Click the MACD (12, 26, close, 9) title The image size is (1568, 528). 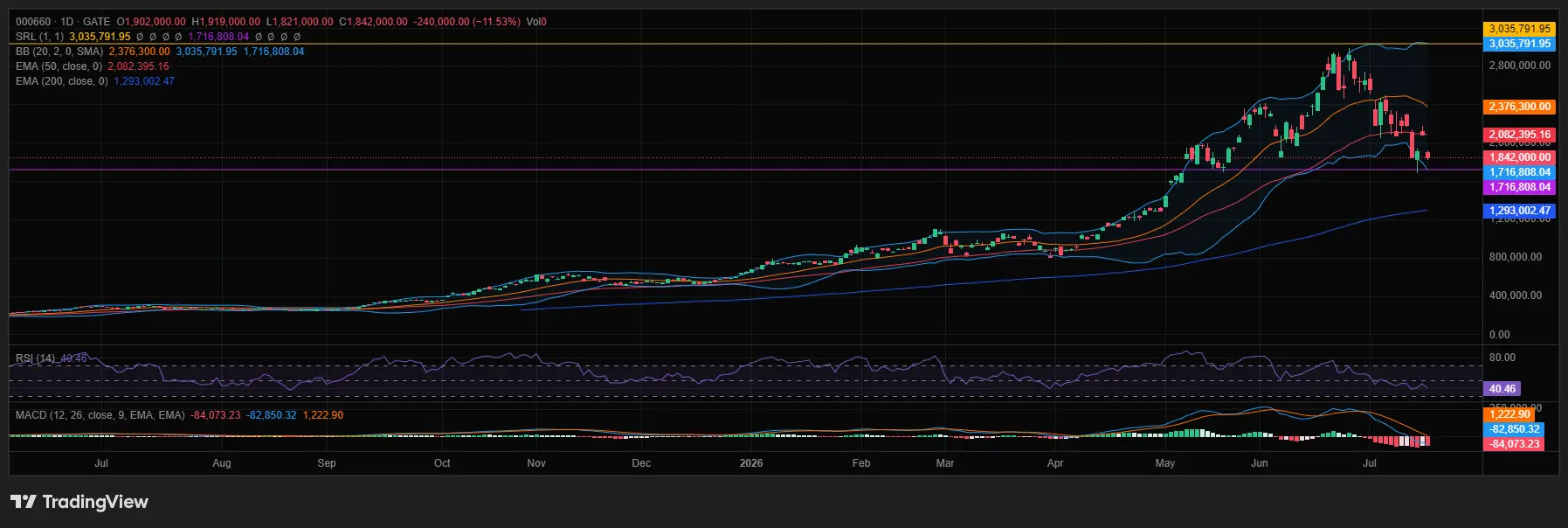100,415
